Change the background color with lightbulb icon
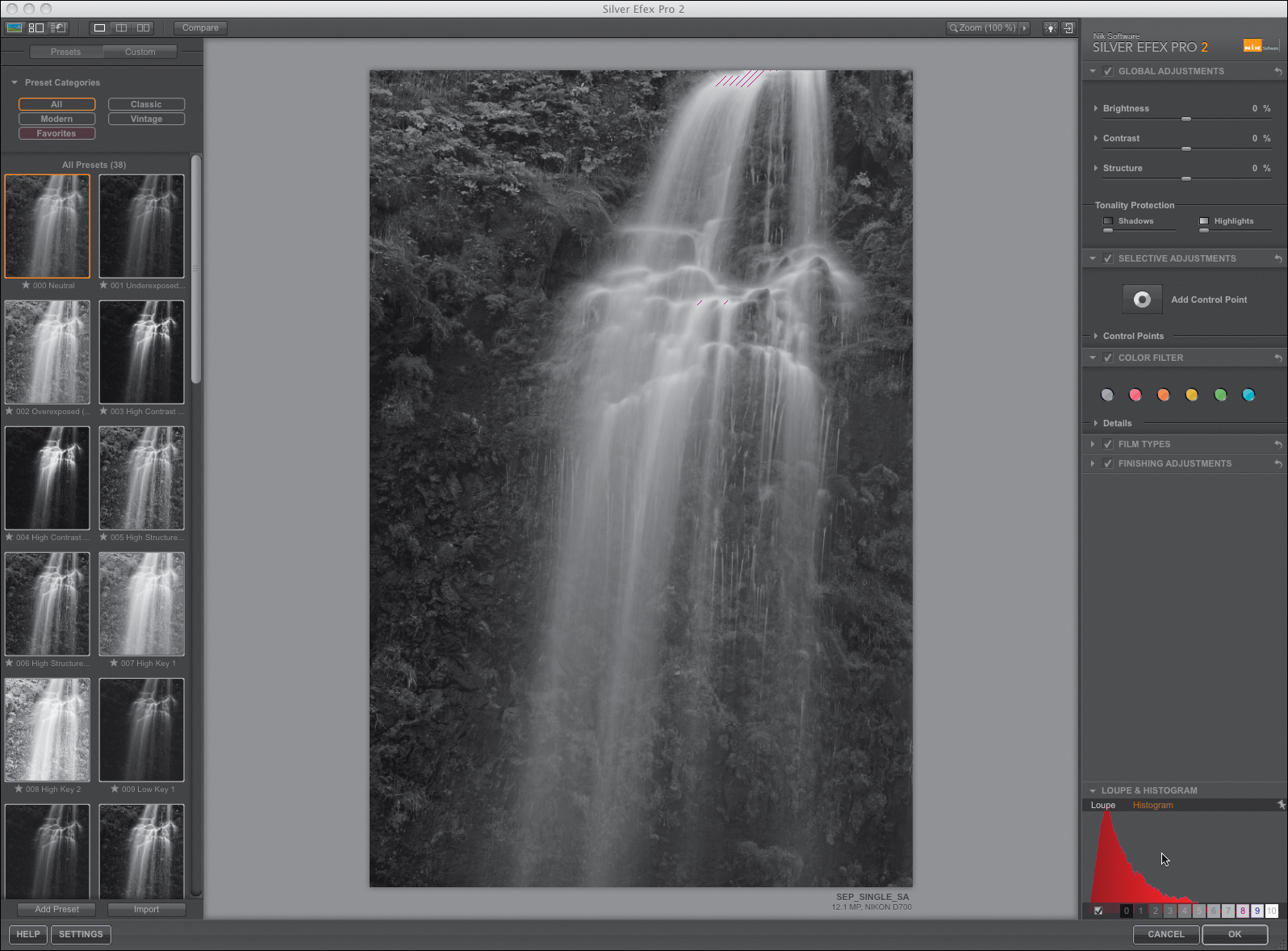This screenshot has width=1288, height=951. pyautogui.click(x=1050, y=28)
